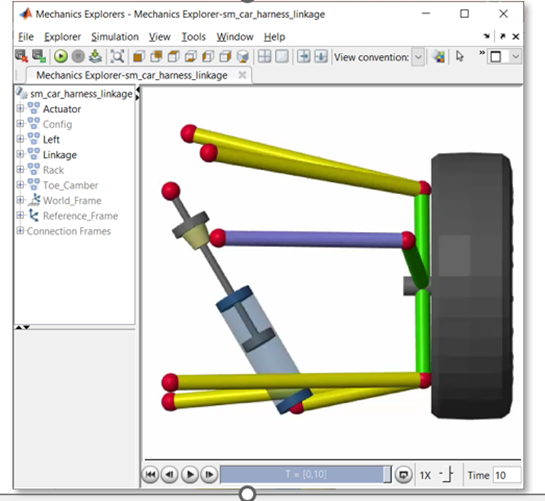The image size is (545, 501).
Task: Click the run simulation green play icon
Action: point(61,56)
